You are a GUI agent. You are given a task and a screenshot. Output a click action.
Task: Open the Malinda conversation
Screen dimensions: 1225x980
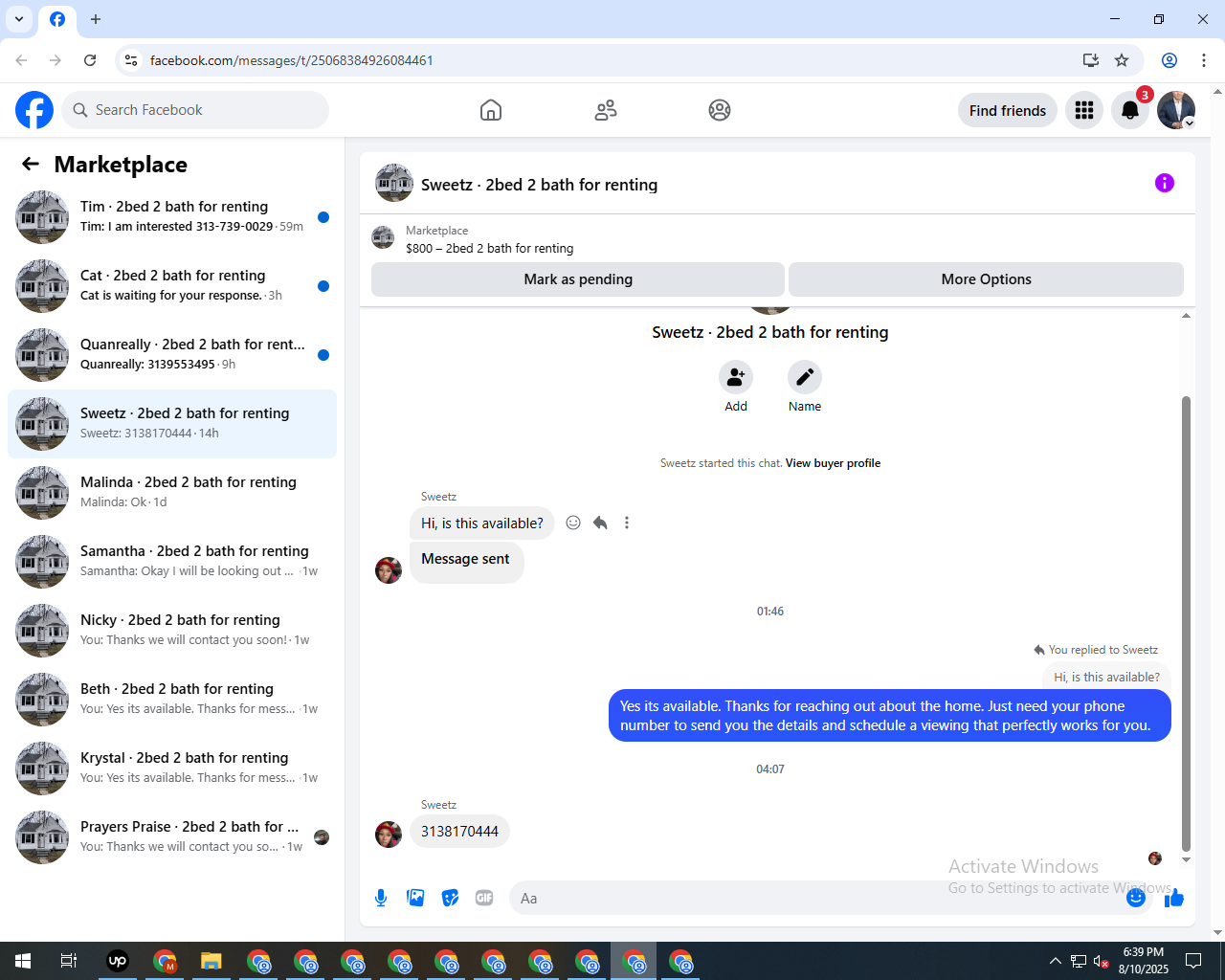click(172, 493)
